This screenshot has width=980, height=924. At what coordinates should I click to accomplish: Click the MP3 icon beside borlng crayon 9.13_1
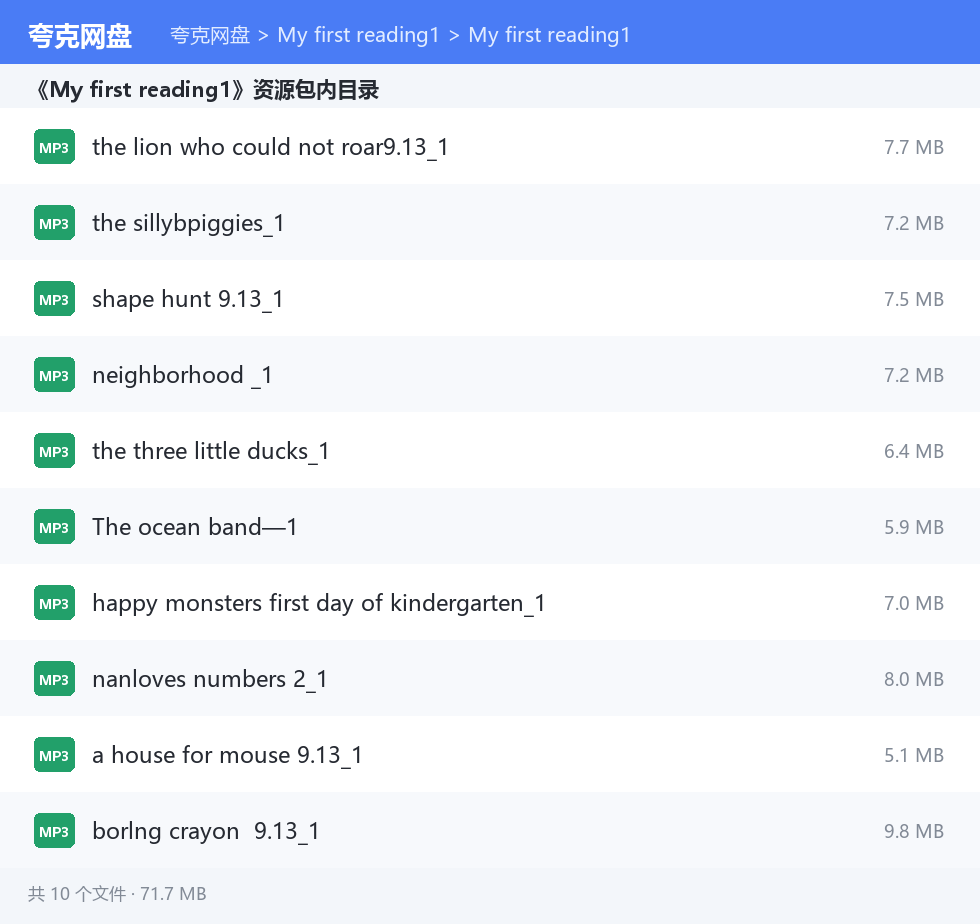tap(54, 831)
